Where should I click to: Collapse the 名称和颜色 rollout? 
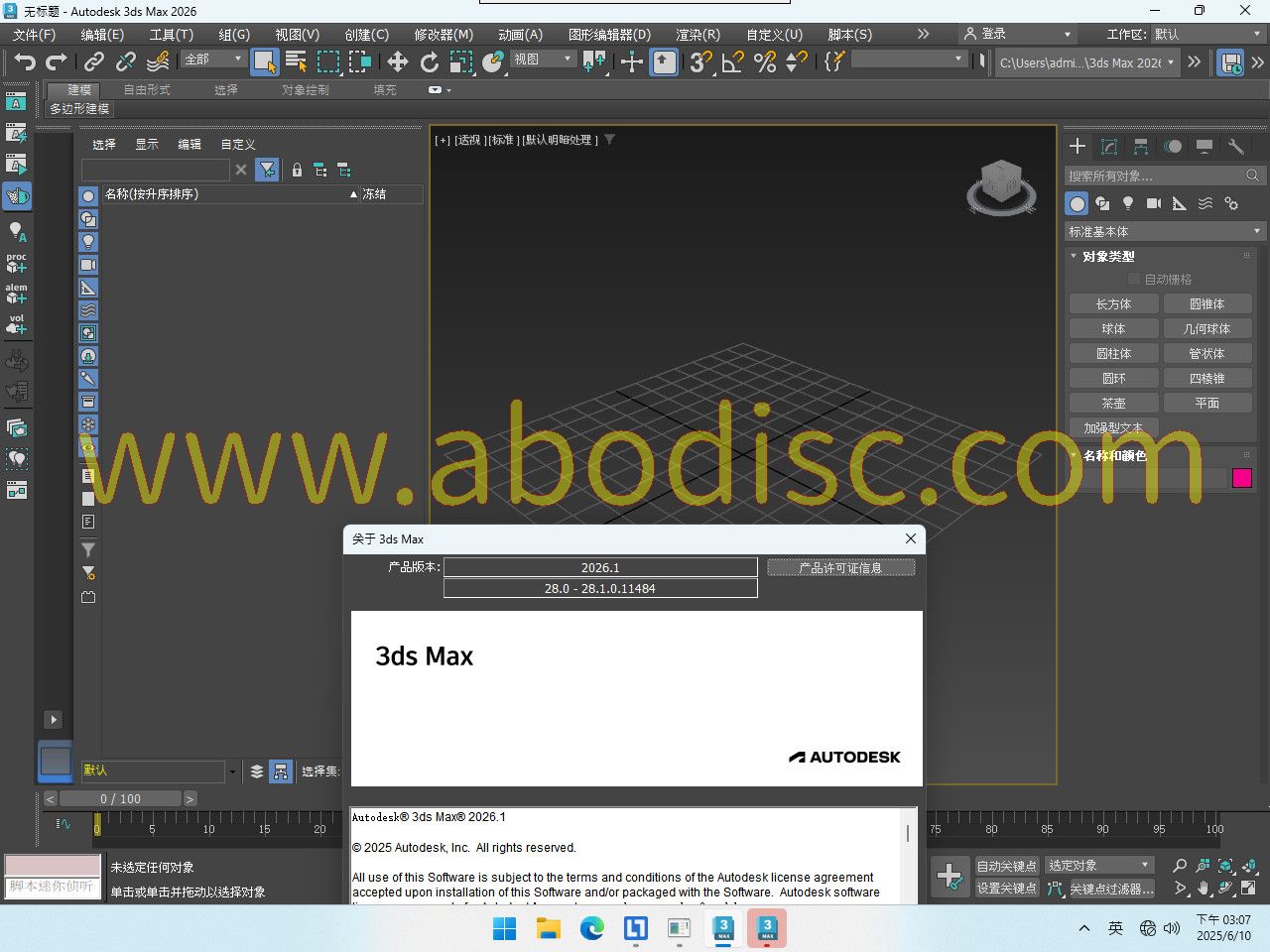click(1114, 455)
